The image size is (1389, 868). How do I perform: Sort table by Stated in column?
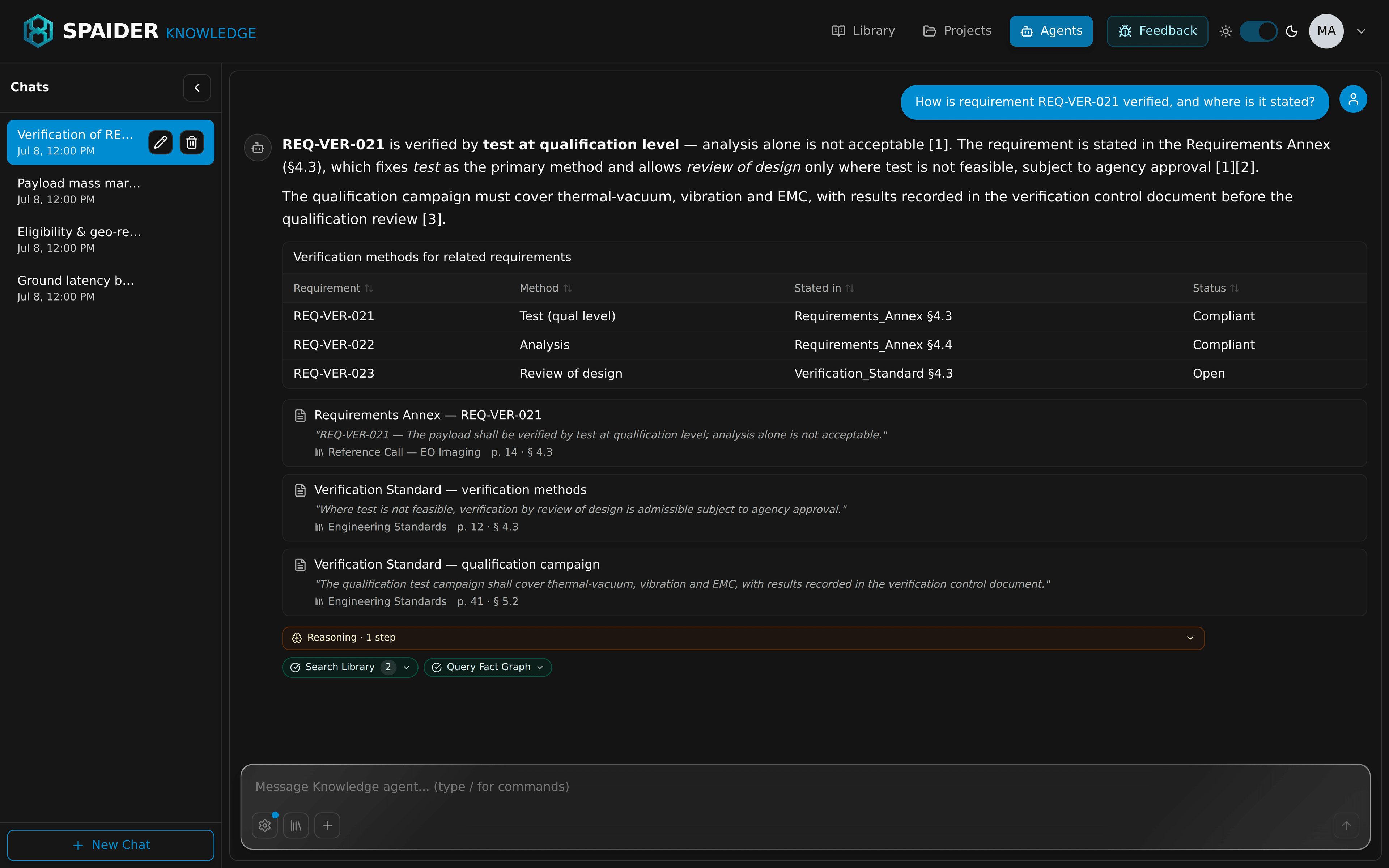824,288
